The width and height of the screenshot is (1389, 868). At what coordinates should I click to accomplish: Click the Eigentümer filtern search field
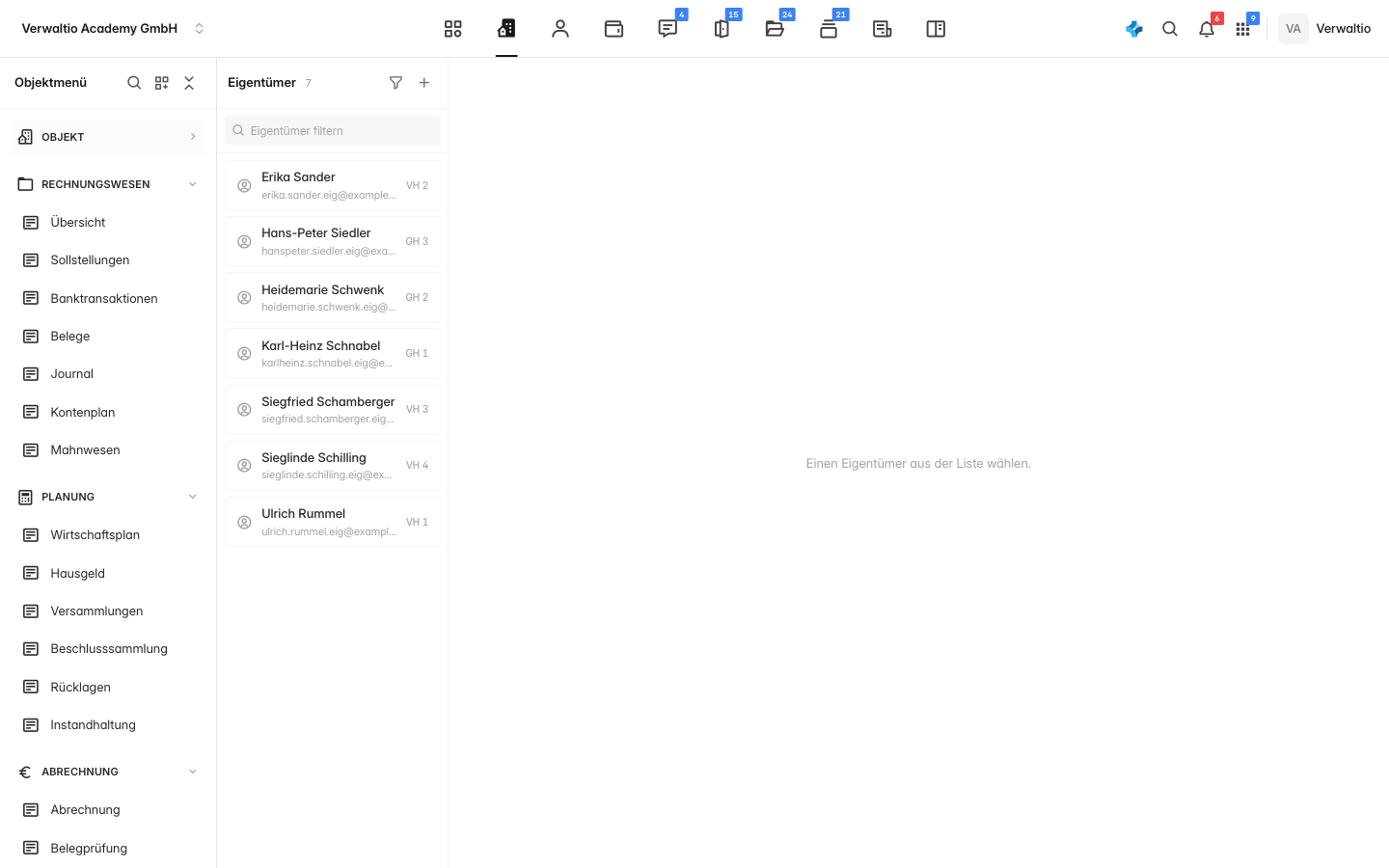pyautogui.click(x=333, y=131)
